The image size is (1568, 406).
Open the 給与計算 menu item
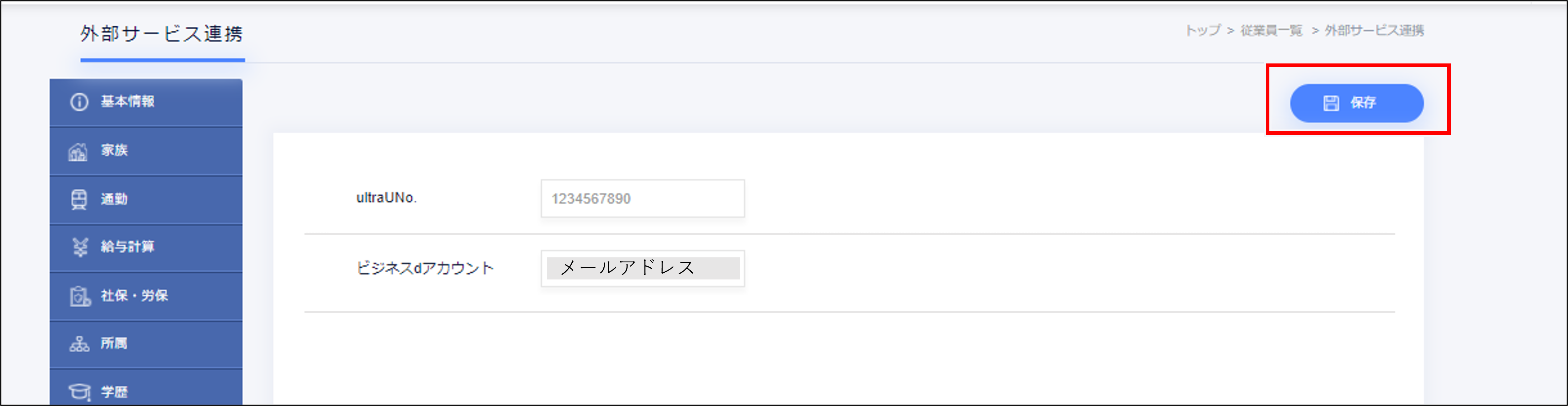click(x=128, y=247)
